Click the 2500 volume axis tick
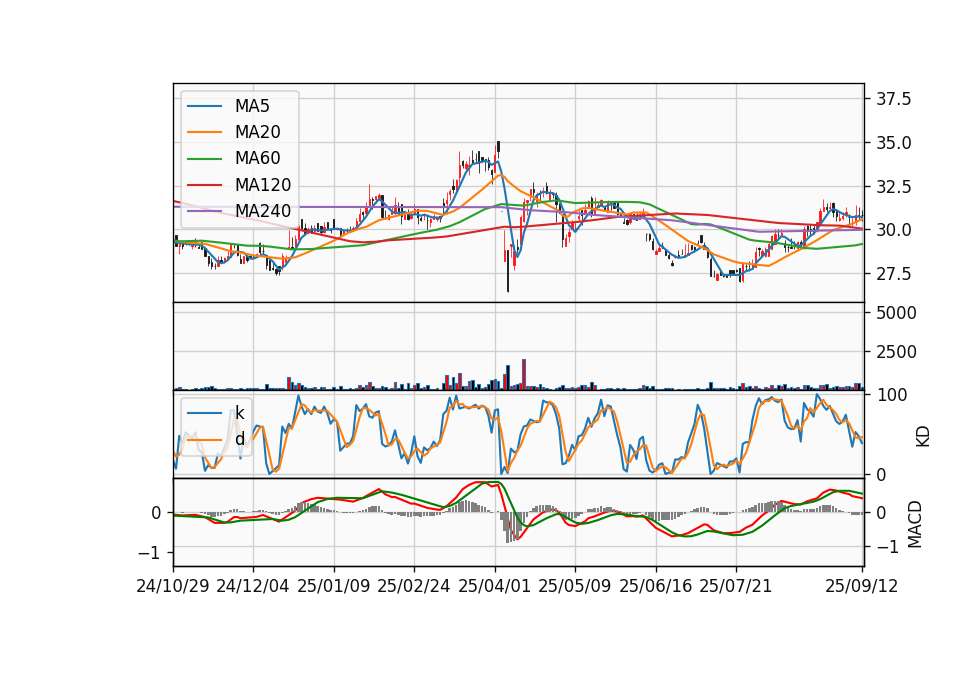 pyautogui.click(x=896, y=352)
